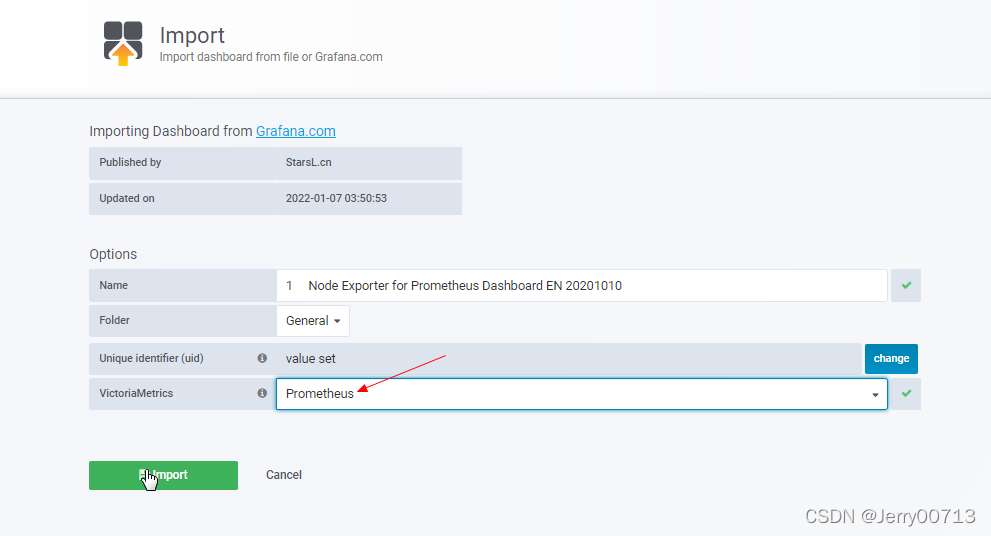Click the '2022-01-07 03:50:53' updated date
Image resolution: width=991 pixels, height=536 pixels.
click(x=336, y=198)
